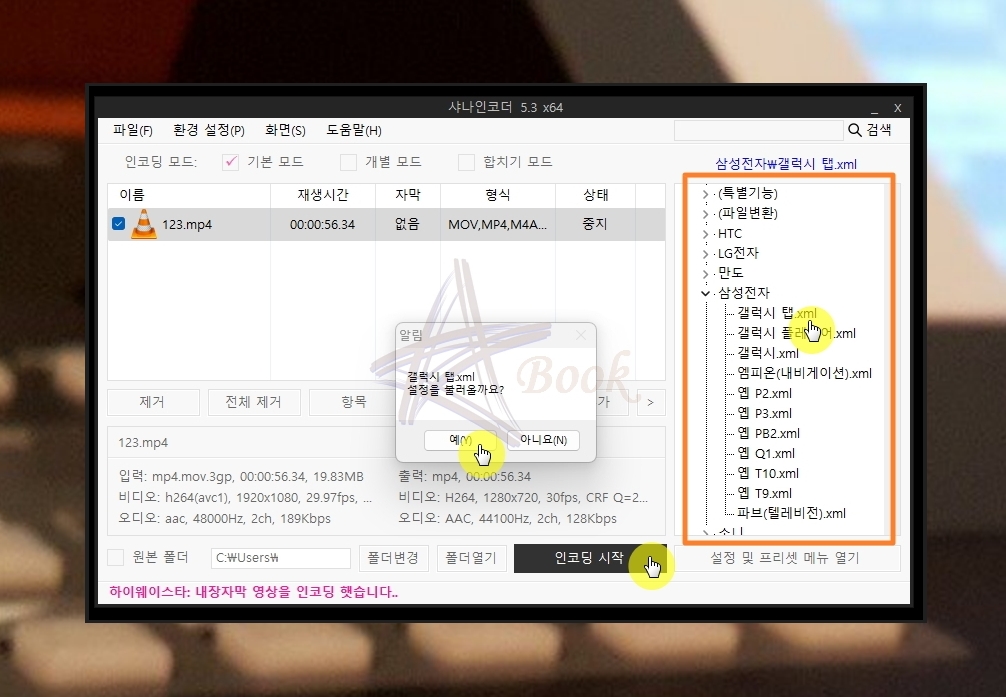Enable the 개별 모드 checkbox
This screenshot has width=1006, height=697.
point(348,162)
